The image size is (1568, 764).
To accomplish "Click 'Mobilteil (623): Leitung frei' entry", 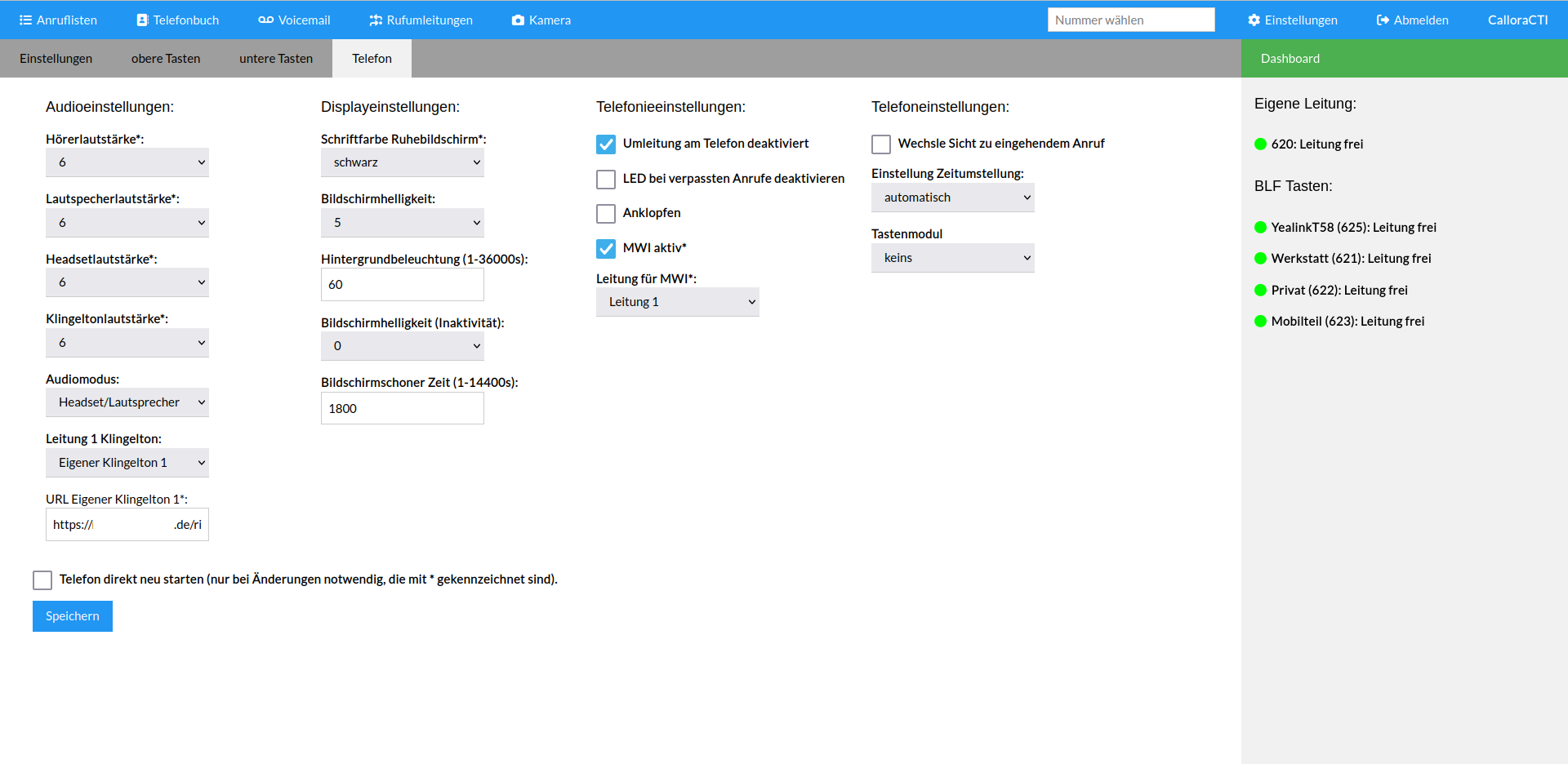I will tap(1348, 322).
